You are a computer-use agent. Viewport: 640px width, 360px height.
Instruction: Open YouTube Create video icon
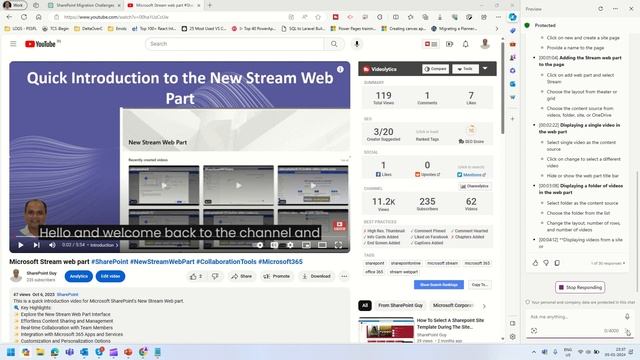449,44
